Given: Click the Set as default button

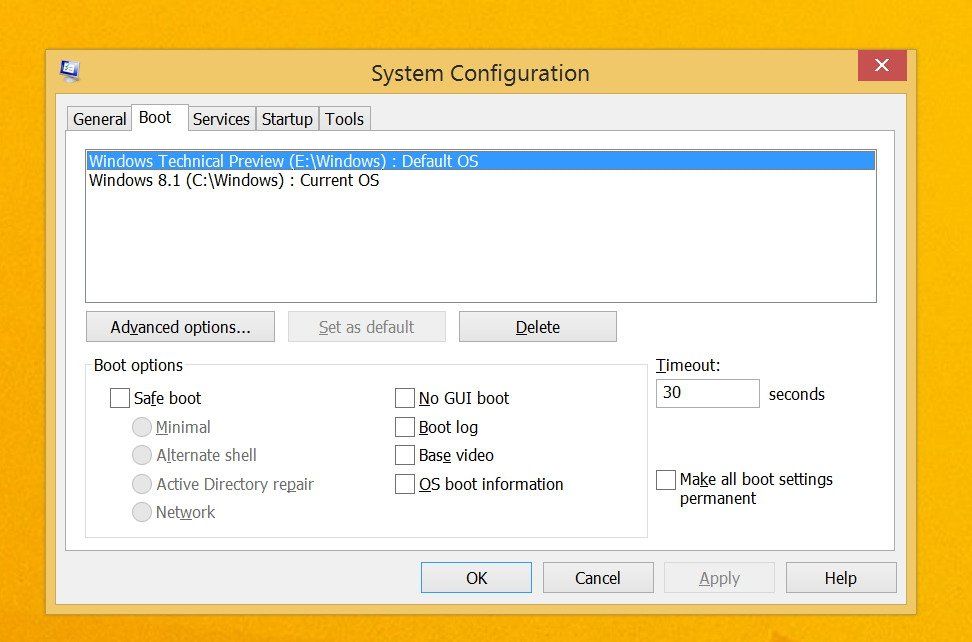Looking at the screenshot, I should pyautogui.click(x=366, y=327).
